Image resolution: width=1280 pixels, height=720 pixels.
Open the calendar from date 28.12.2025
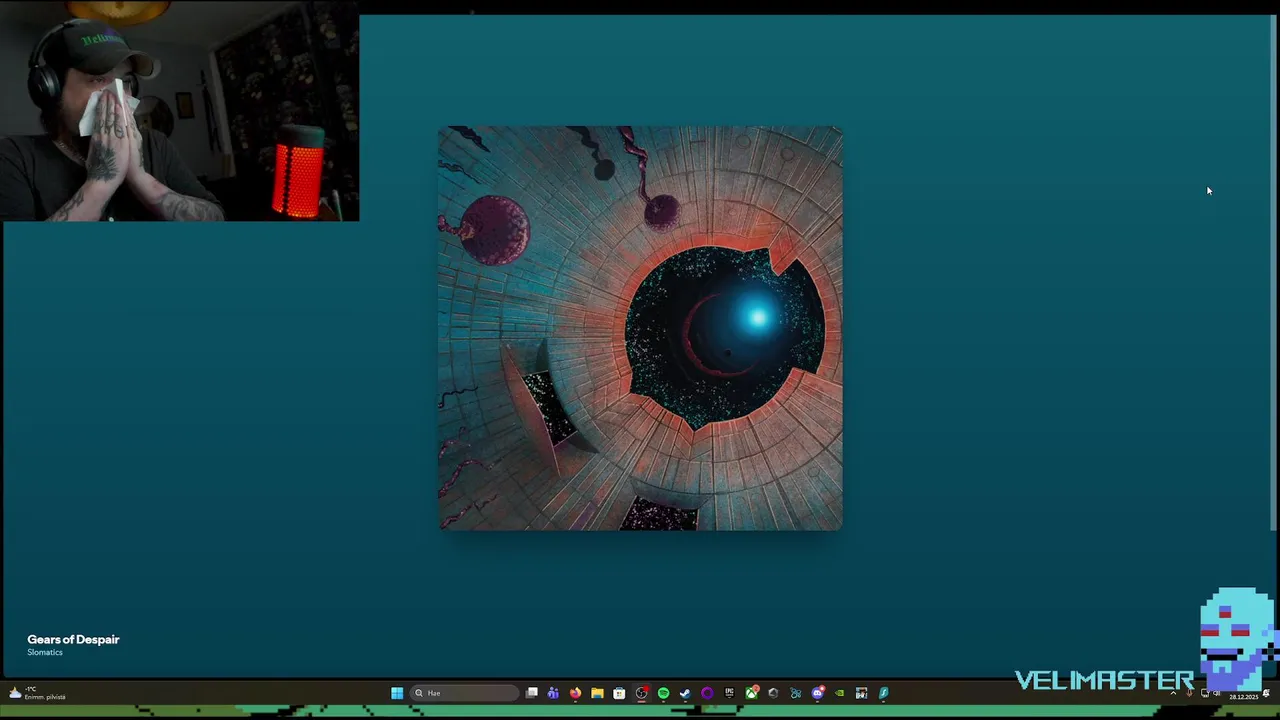pos(1244,697)
